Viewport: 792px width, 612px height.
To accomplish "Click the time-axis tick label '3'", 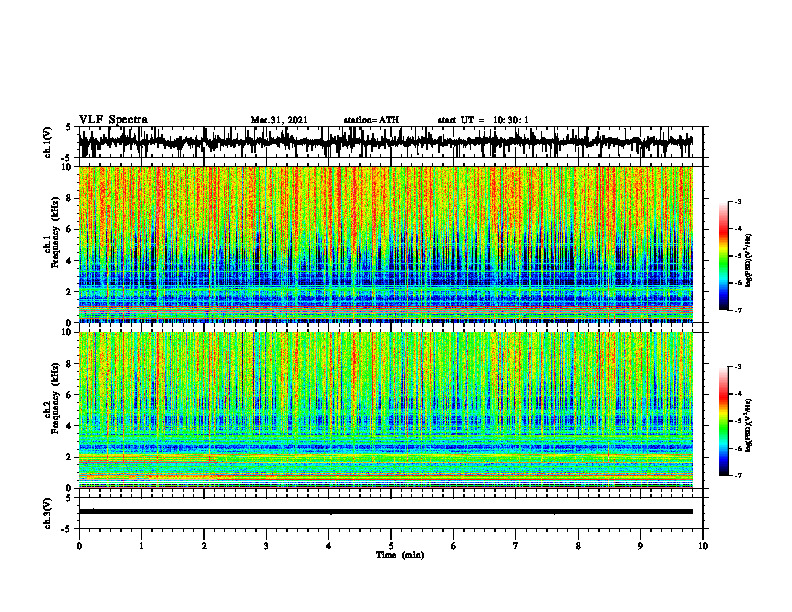I will (266, 546).
